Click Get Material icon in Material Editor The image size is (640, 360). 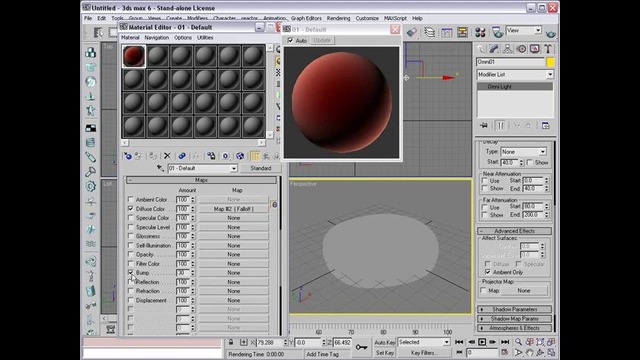coord(128,156)
